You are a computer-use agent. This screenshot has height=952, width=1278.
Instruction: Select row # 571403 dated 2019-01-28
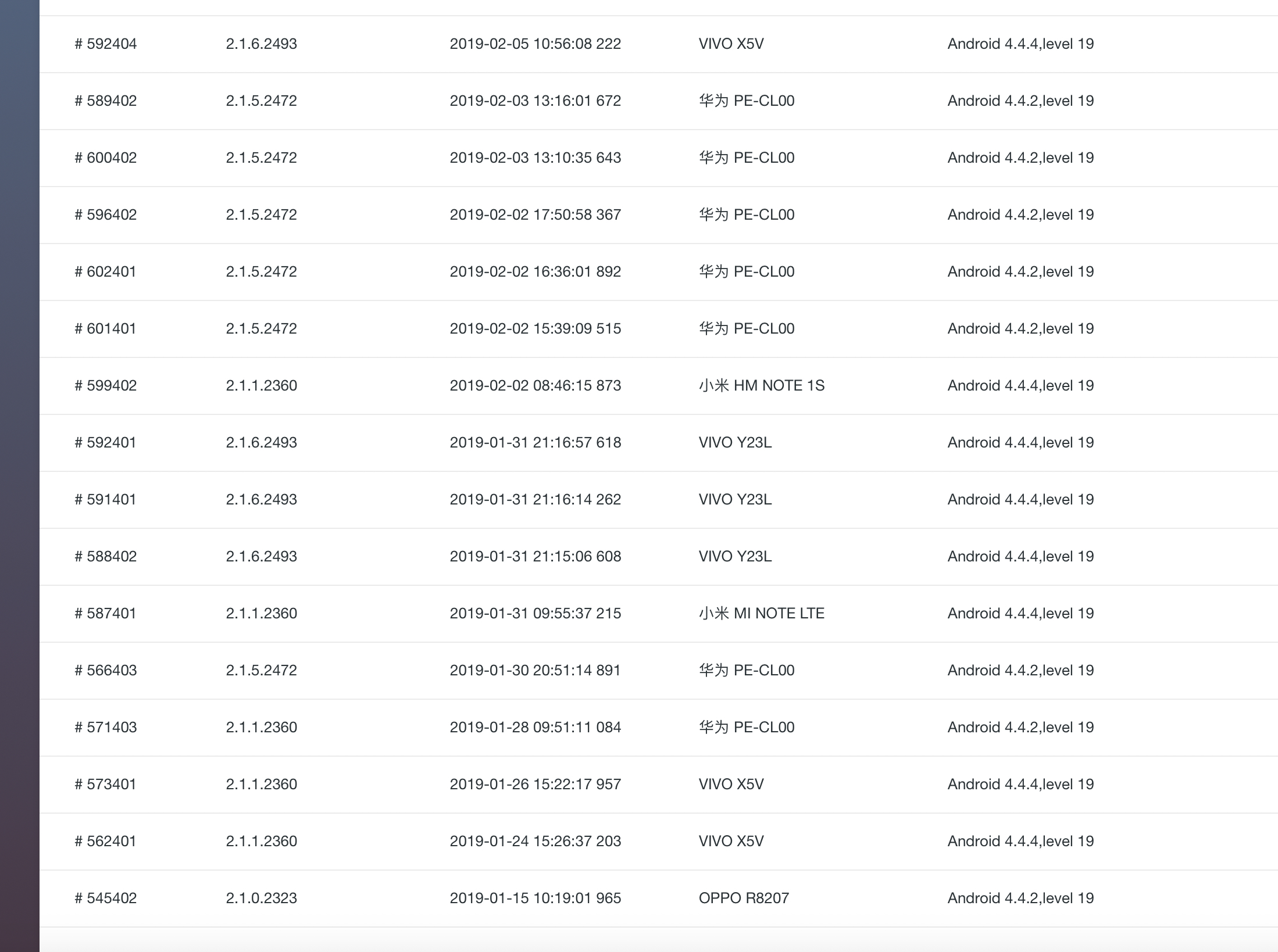click(105, 727)
